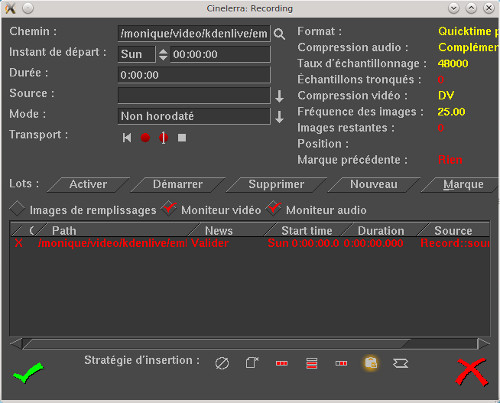Screen dimensions: 500x403
Task: Click the horizontal scrollbar thumb under batch list
Action: click(x=217, y=344)
